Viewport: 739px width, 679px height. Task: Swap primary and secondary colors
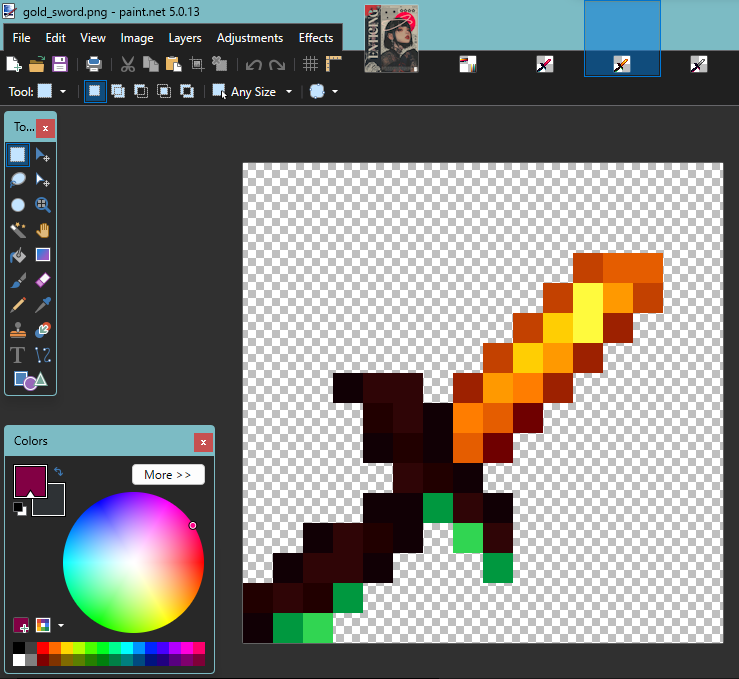(x=58, y=471)
